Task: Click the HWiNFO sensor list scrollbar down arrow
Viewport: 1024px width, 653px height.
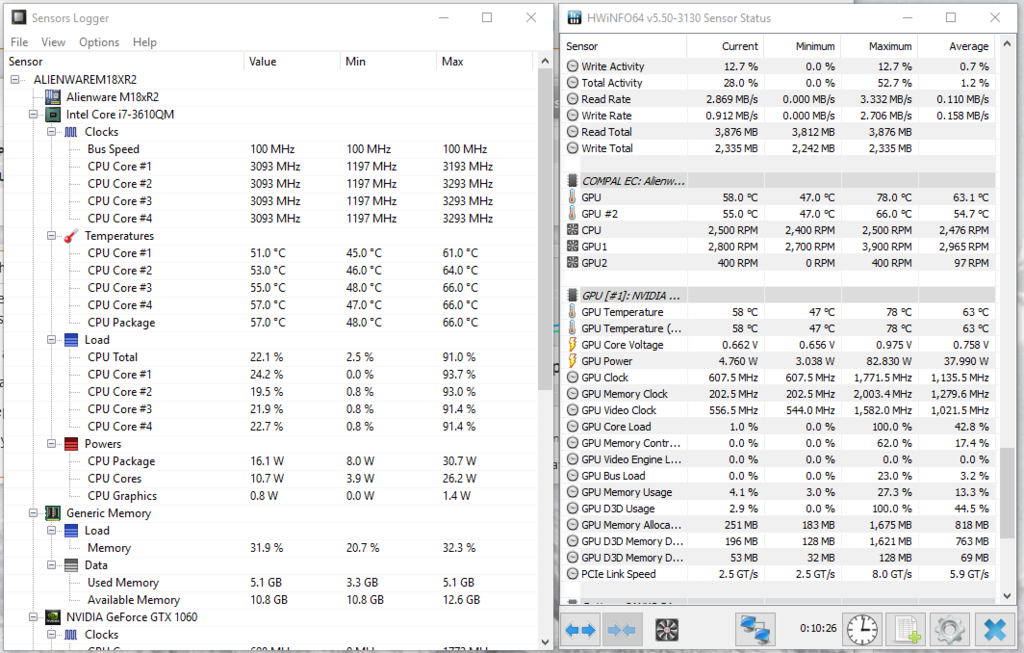Action: click(x=1007, y=596)
